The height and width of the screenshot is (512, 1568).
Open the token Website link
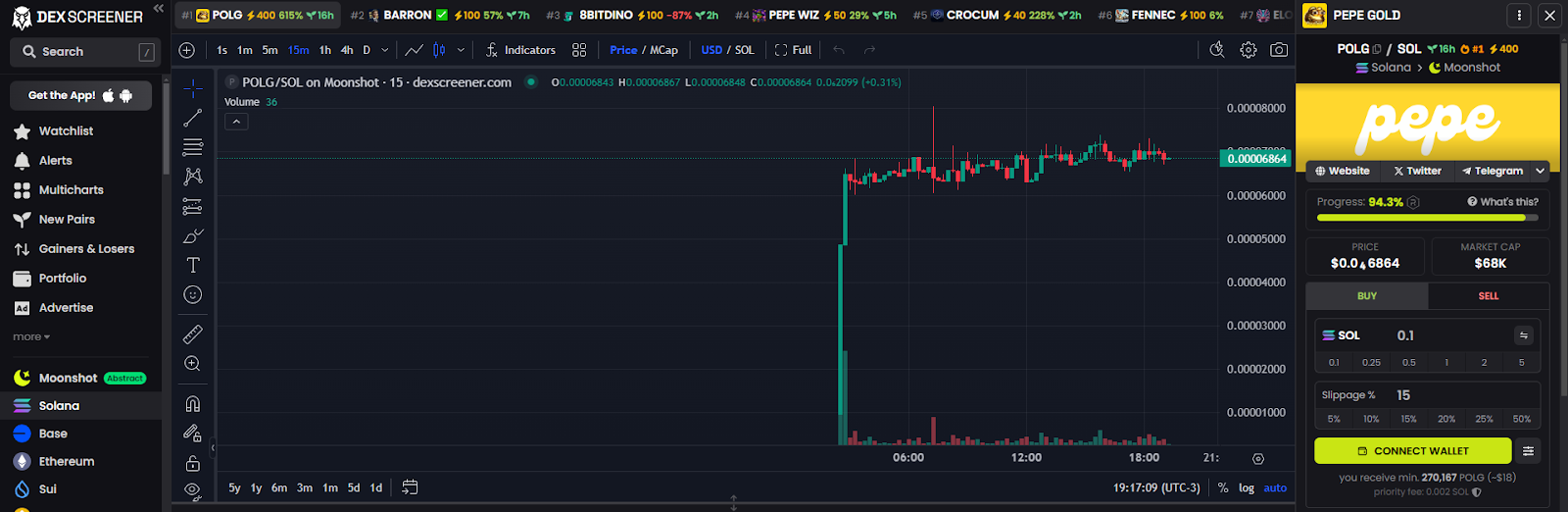pos(1343,171)
